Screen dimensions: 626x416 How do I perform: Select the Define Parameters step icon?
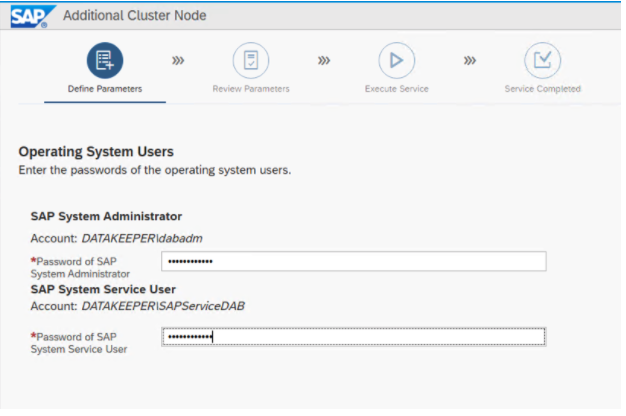point(105,60)
